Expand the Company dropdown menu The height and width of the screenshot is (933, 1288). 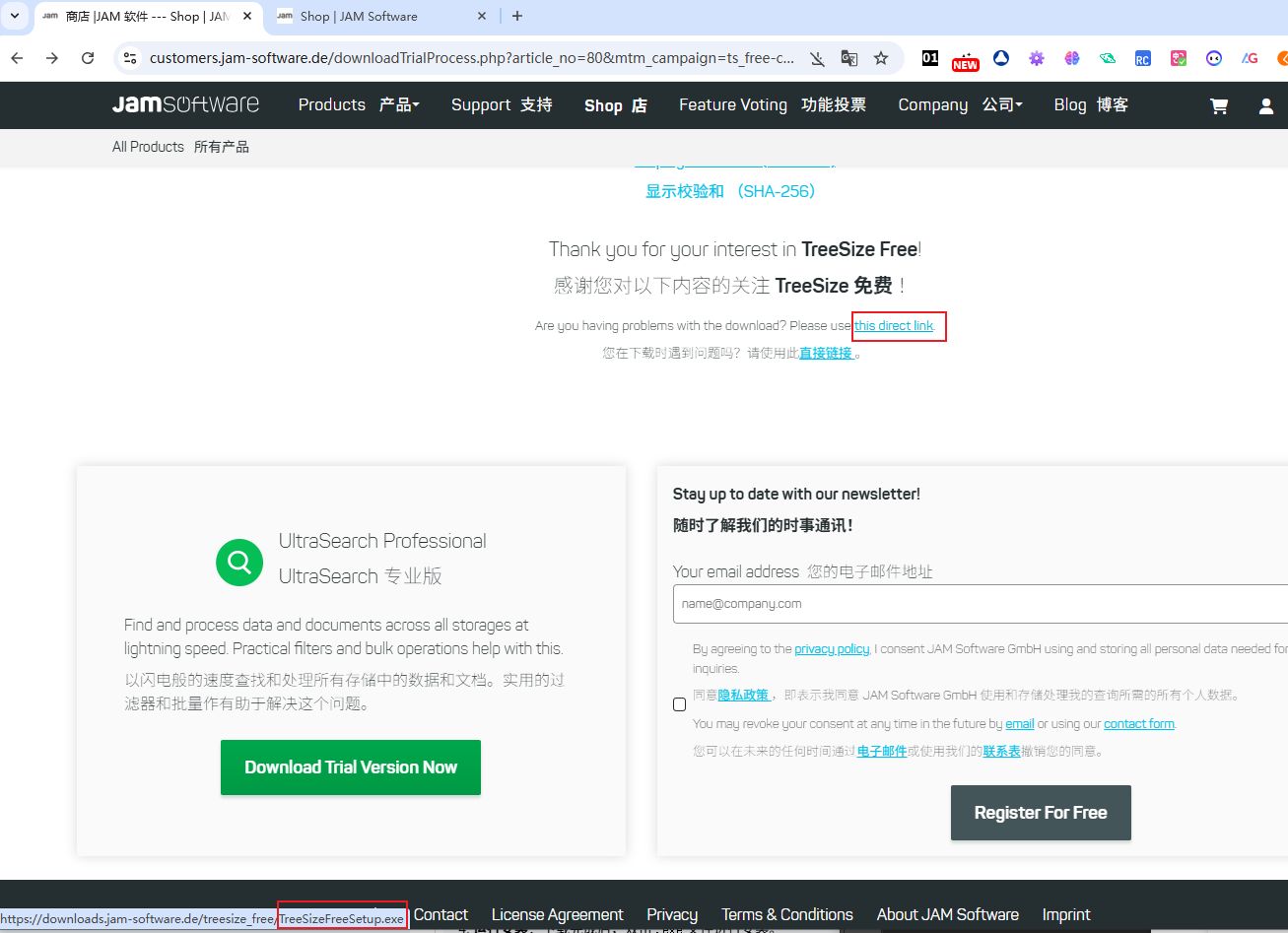(961, 104)
